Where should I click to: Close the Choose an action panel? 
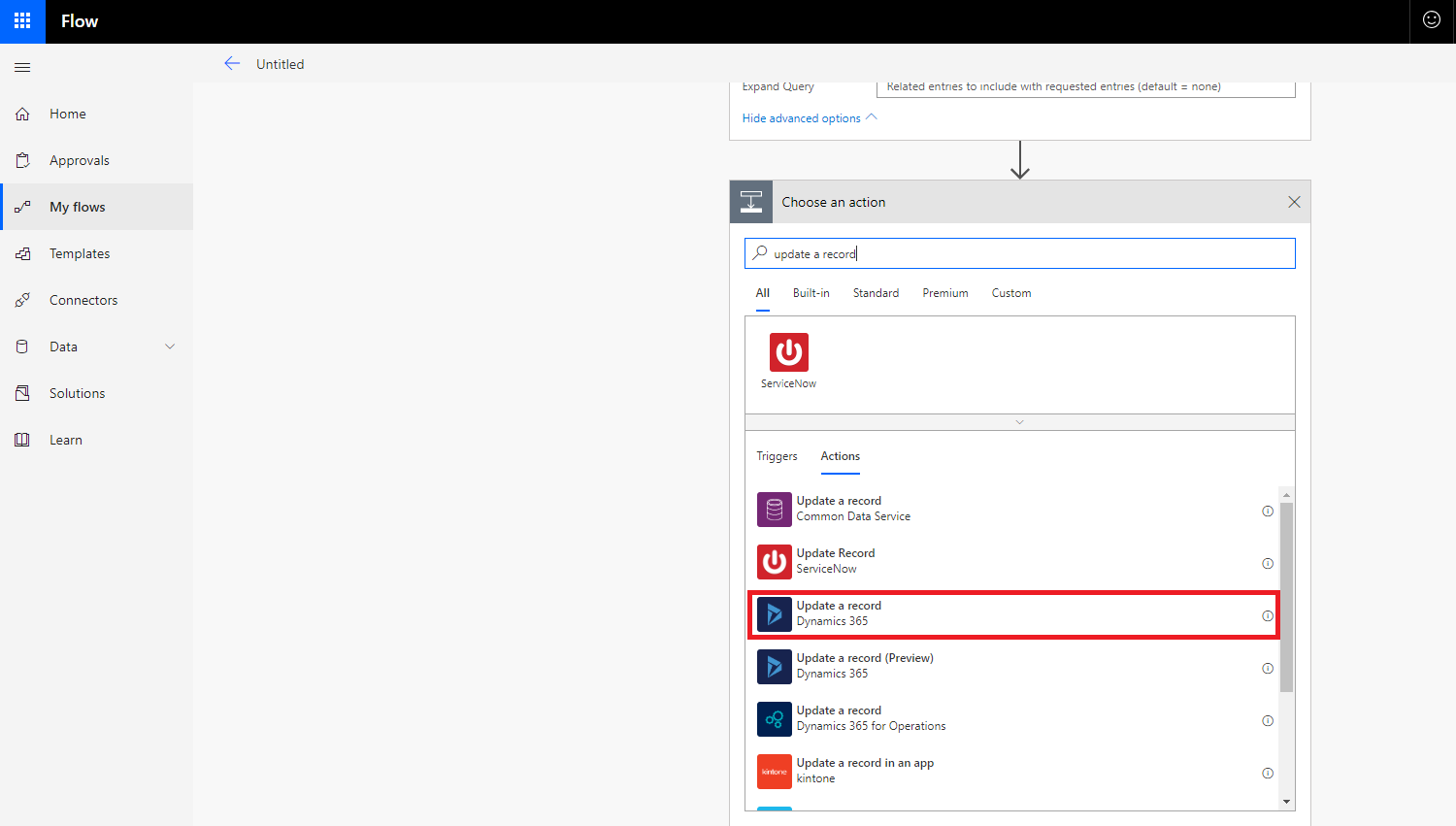1294,202
